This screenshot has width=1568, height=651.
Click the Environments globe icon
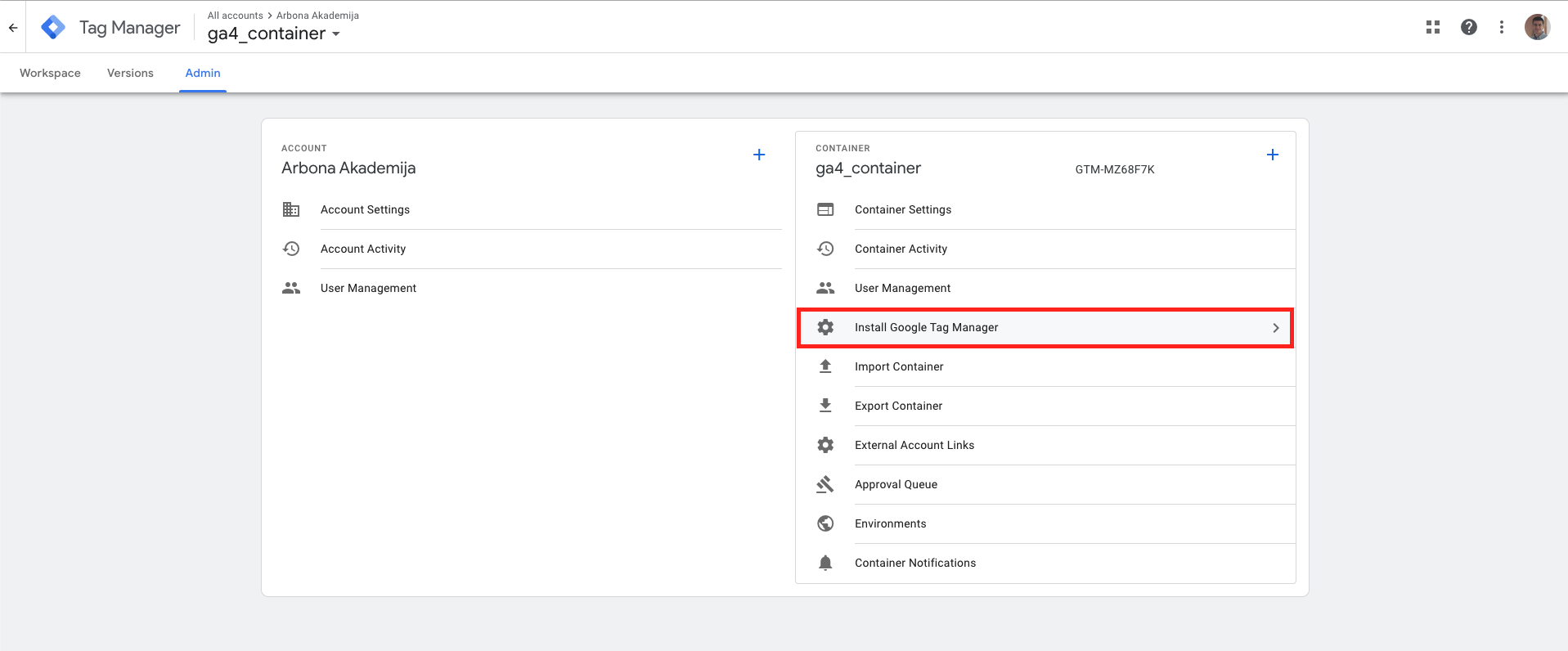(x=825, y=523)
